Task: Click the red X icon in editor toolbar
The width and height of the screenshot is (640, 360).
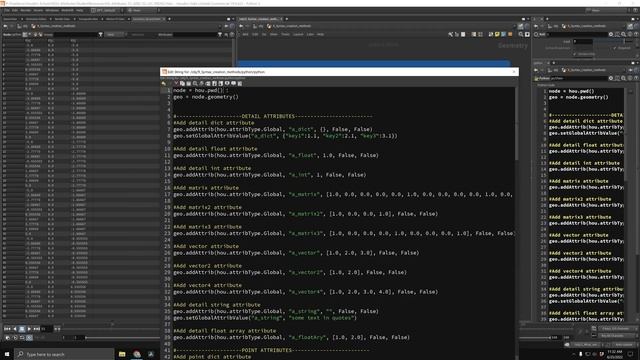Action: point(176,83)
